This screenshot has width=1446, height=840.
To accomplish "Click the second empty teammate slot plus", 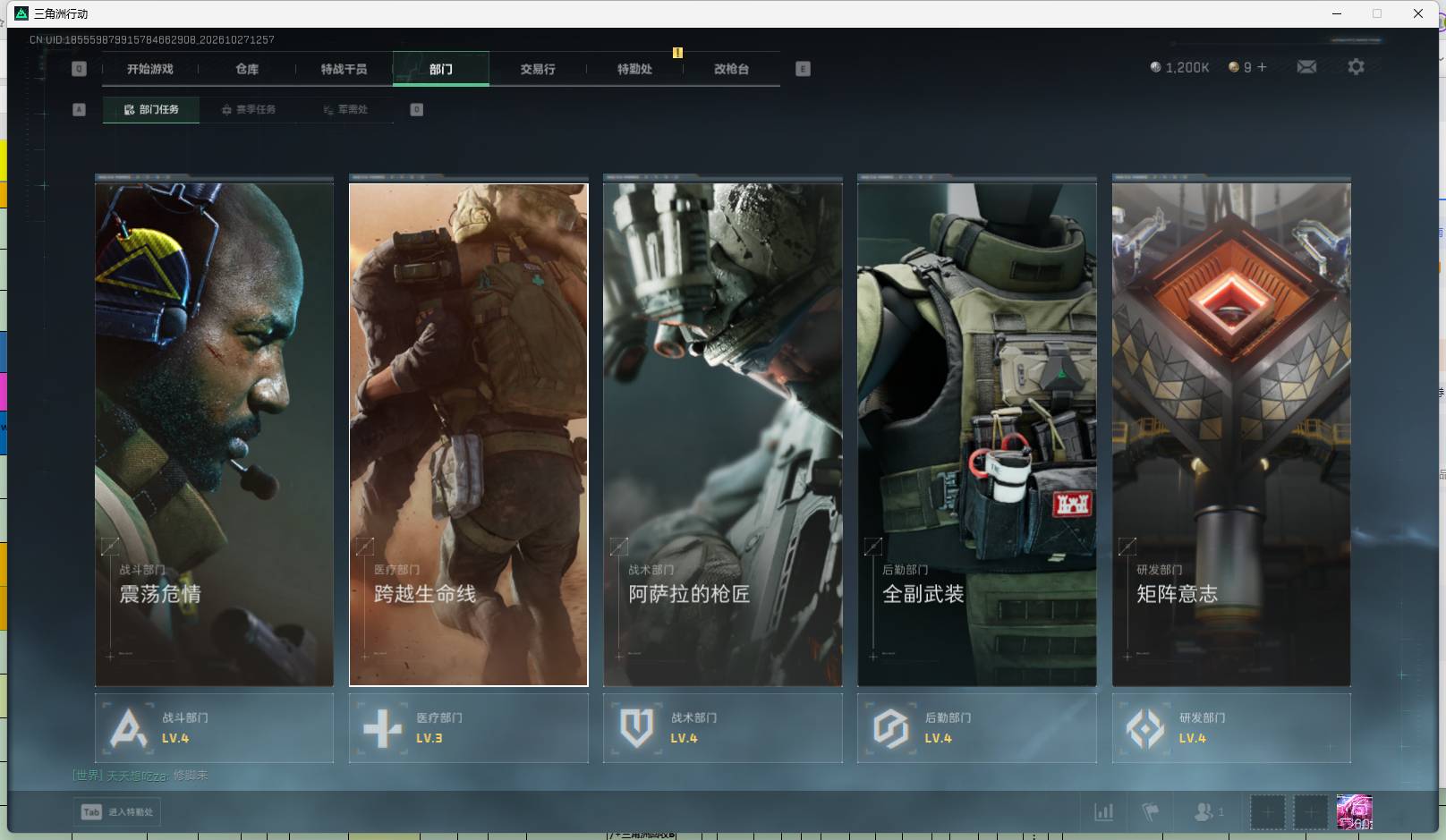I will (1310, 812).
